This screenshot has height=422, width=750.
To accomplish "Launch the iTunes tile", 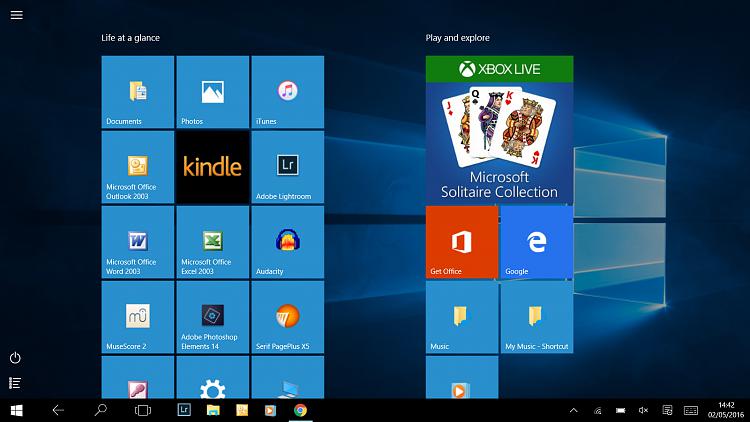I will 287,92.
